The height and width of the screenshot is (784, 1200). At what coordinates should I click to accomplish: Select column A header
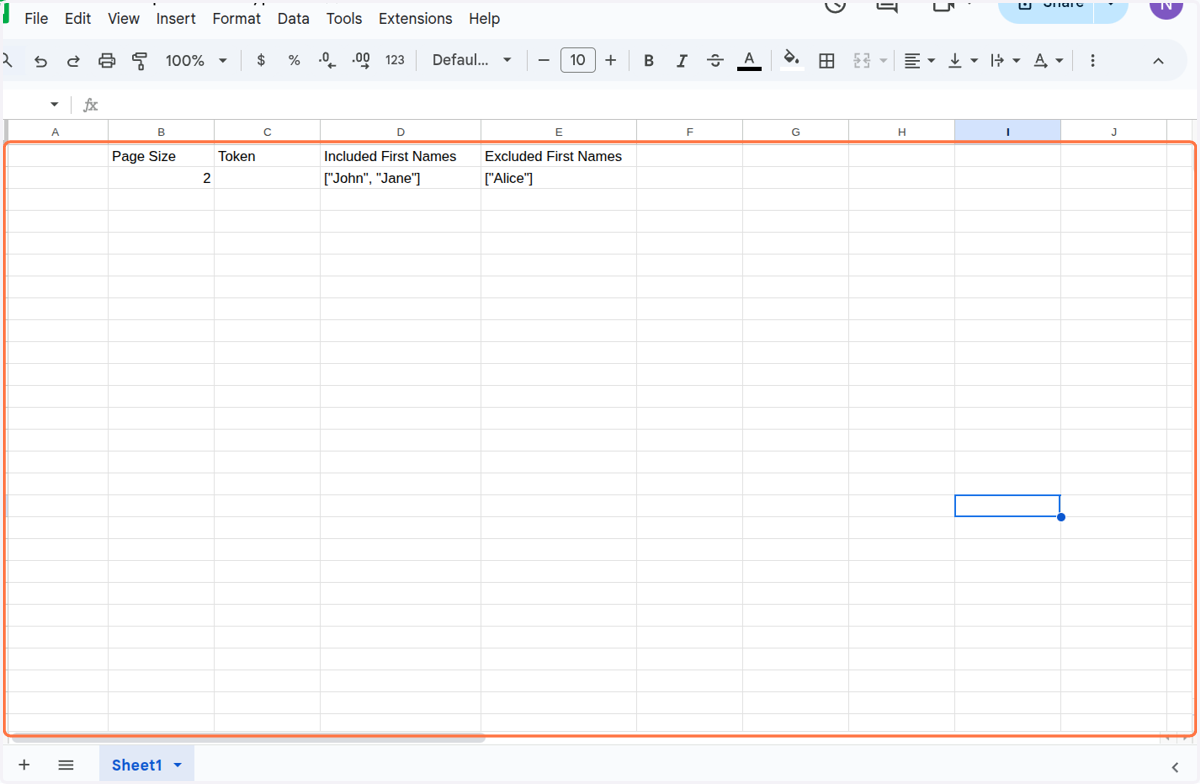coord(55,132)
